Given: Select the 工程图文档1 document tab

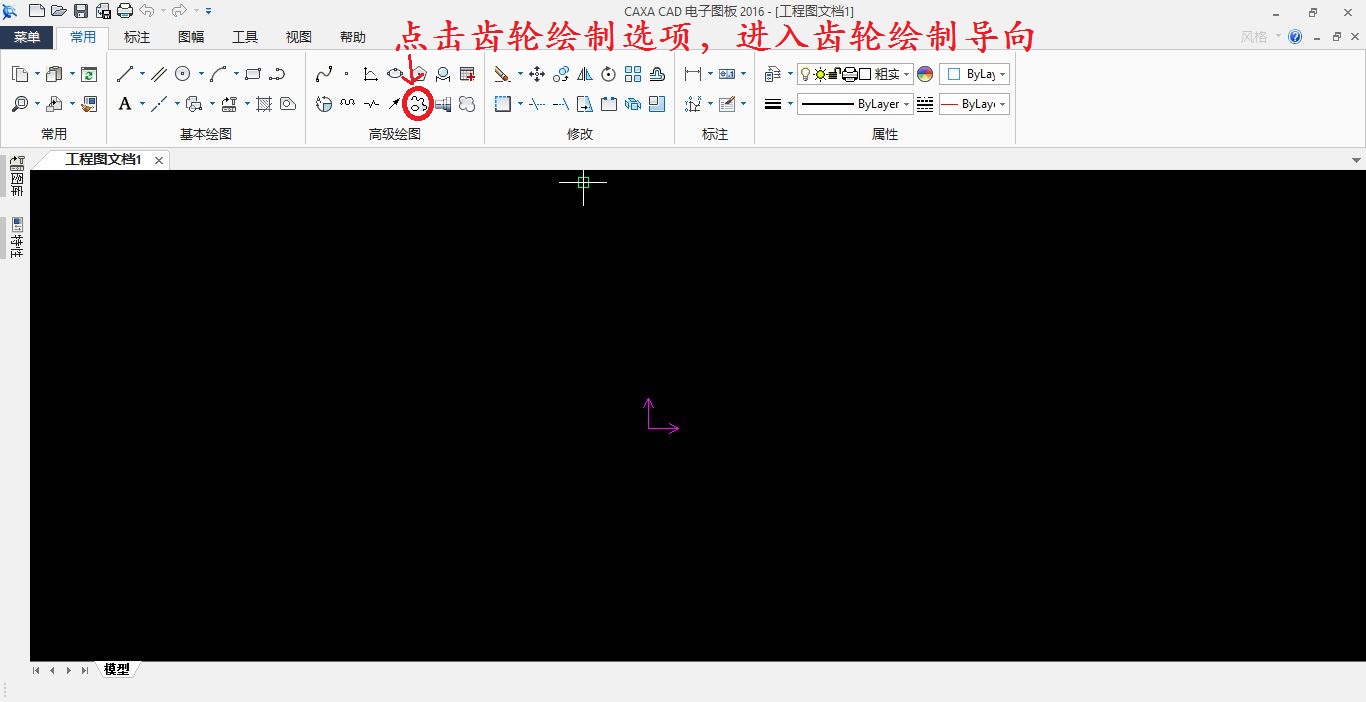Looking at the screenshot, I should (104, 160).
